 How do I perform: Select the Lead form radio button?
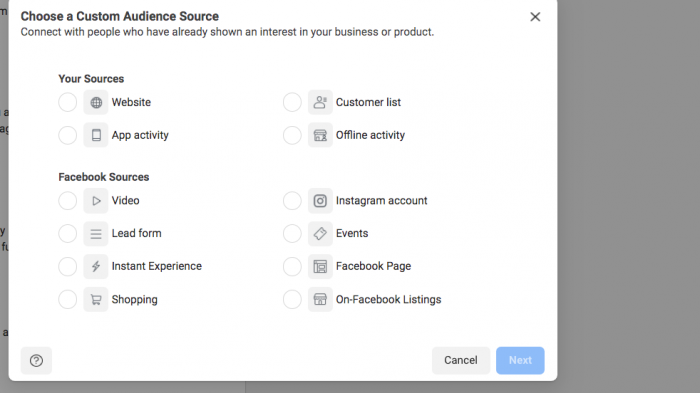tap(67, 233)
